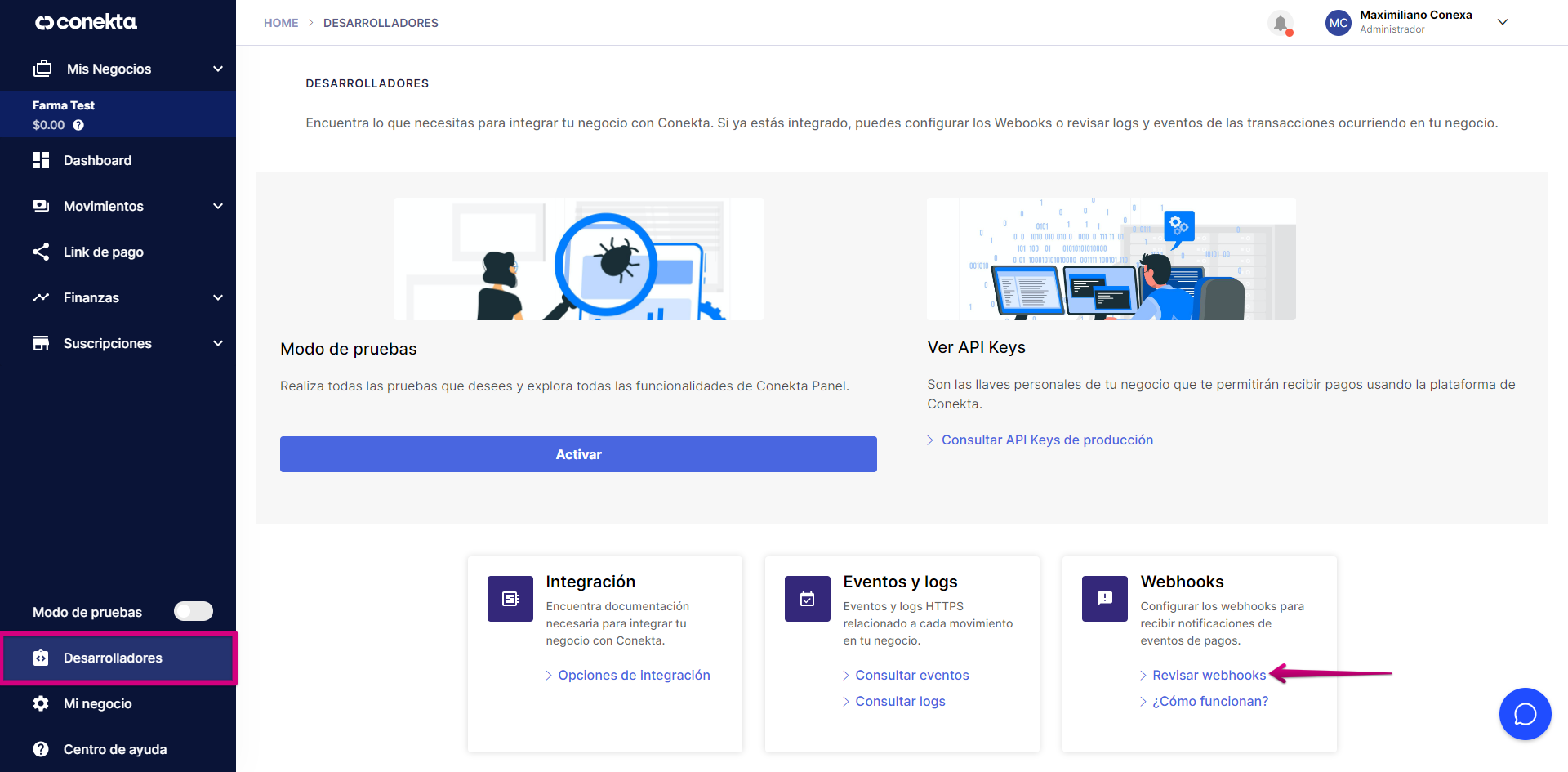Click the Ver API Keys illustration
This screenshot has height=772, width=1568.
(x=1111, y=258)
